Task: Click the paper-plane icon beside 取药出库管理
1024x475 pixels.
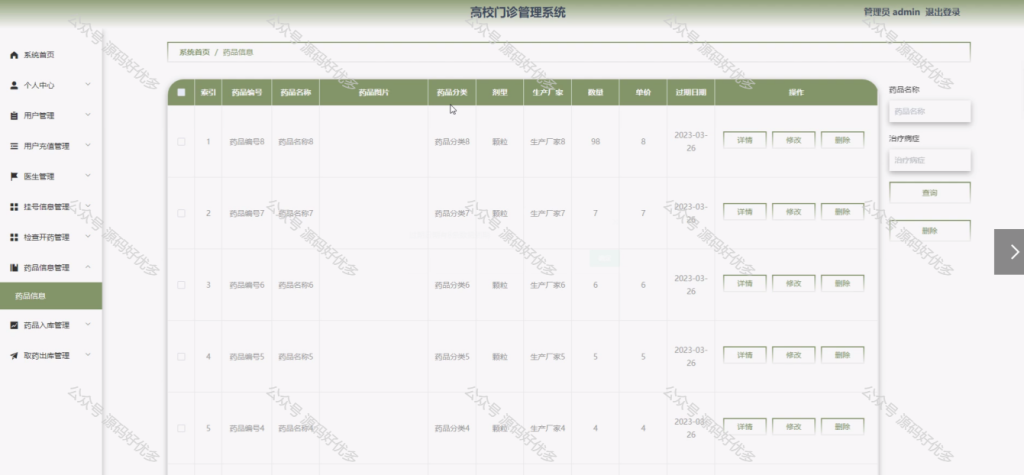Action: coord(14,355)
